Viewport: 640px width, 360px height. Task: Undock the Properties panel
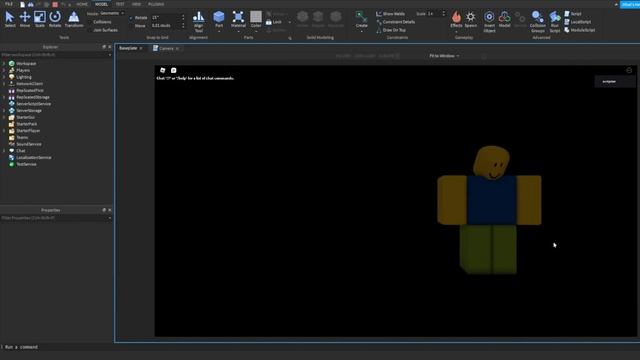104,210
